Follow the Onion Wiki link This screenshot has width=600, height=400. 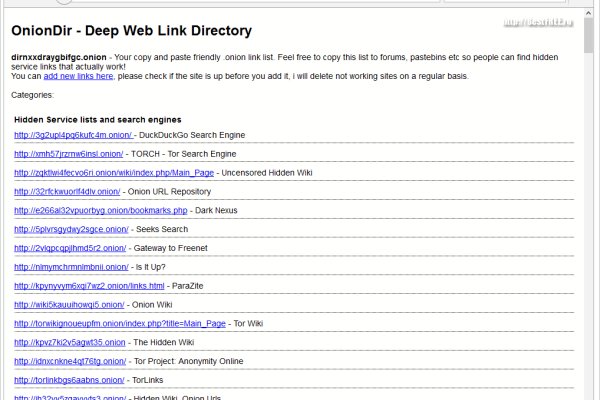[x=69, y=304]
